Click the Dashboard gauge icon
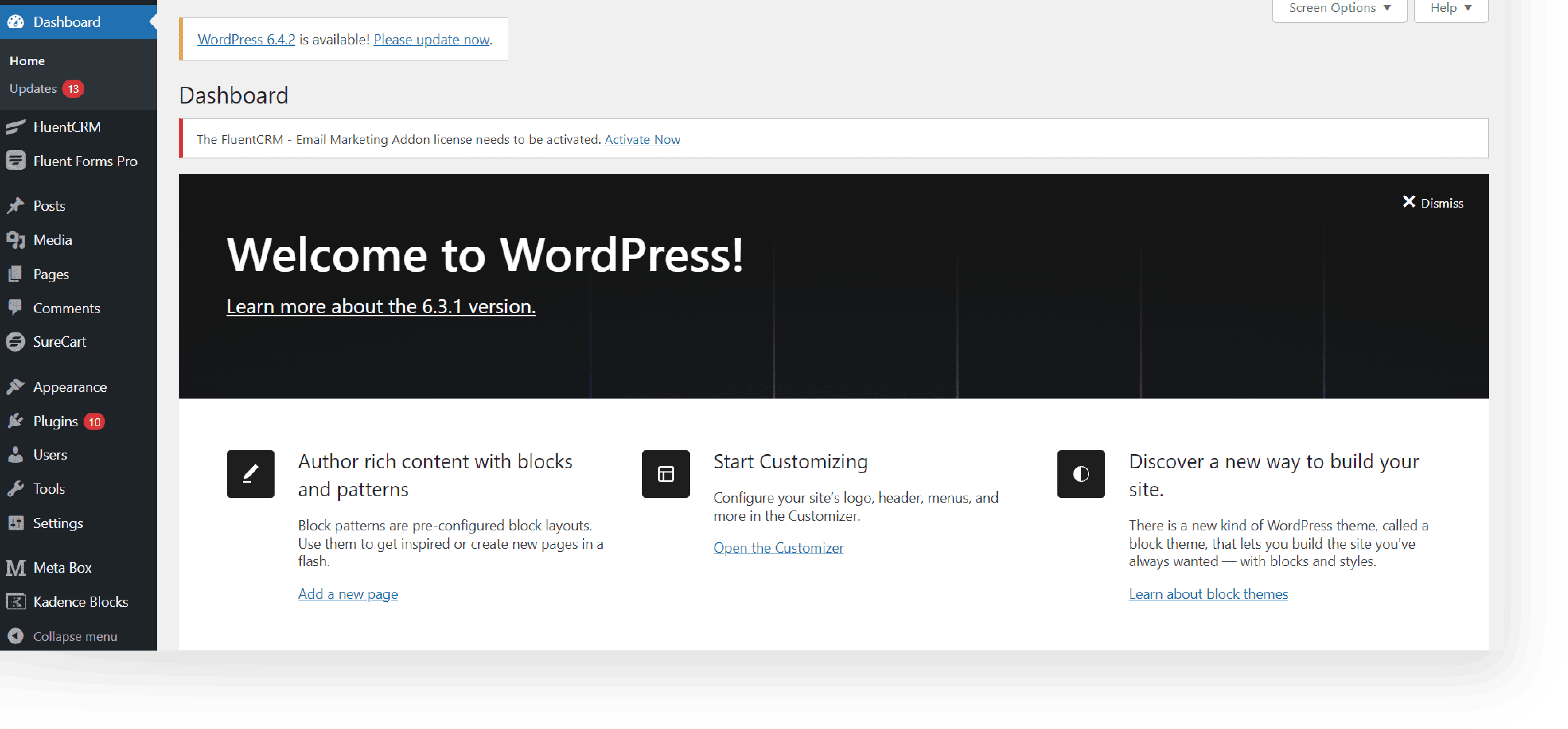This screenshot has width=1568, height=729. pyautogui.click(x=16, y=22)
